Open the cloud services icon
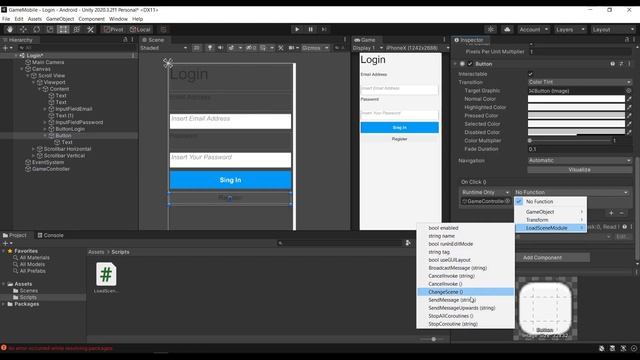 pos(507,29)
